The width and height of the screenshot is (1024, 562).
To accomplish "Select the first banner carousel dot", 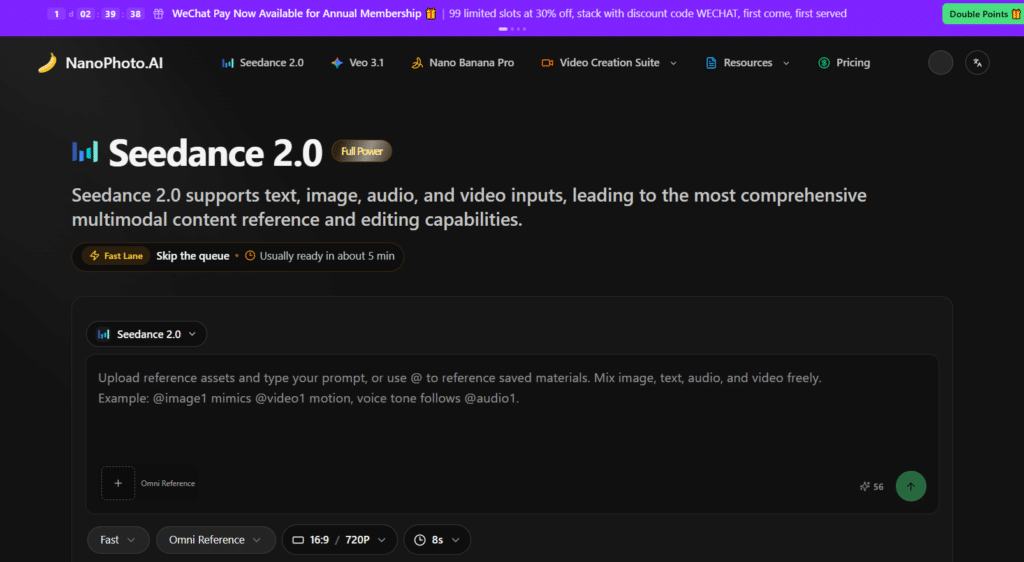I will coord(503,29).
